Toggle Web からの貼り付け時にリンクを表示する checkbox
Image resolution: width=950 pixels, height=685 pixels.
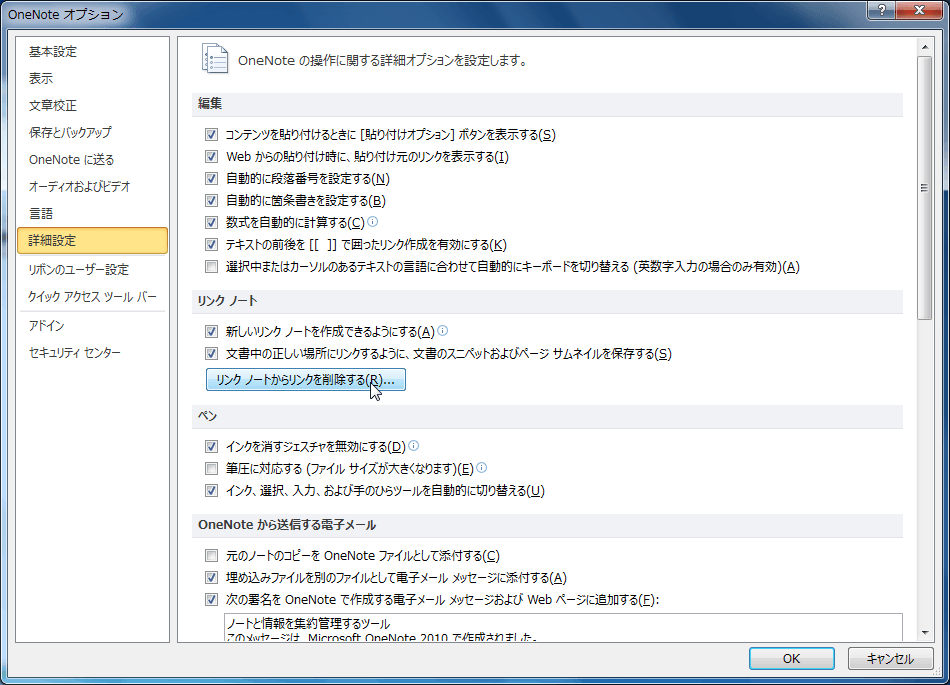coord(211,156)
